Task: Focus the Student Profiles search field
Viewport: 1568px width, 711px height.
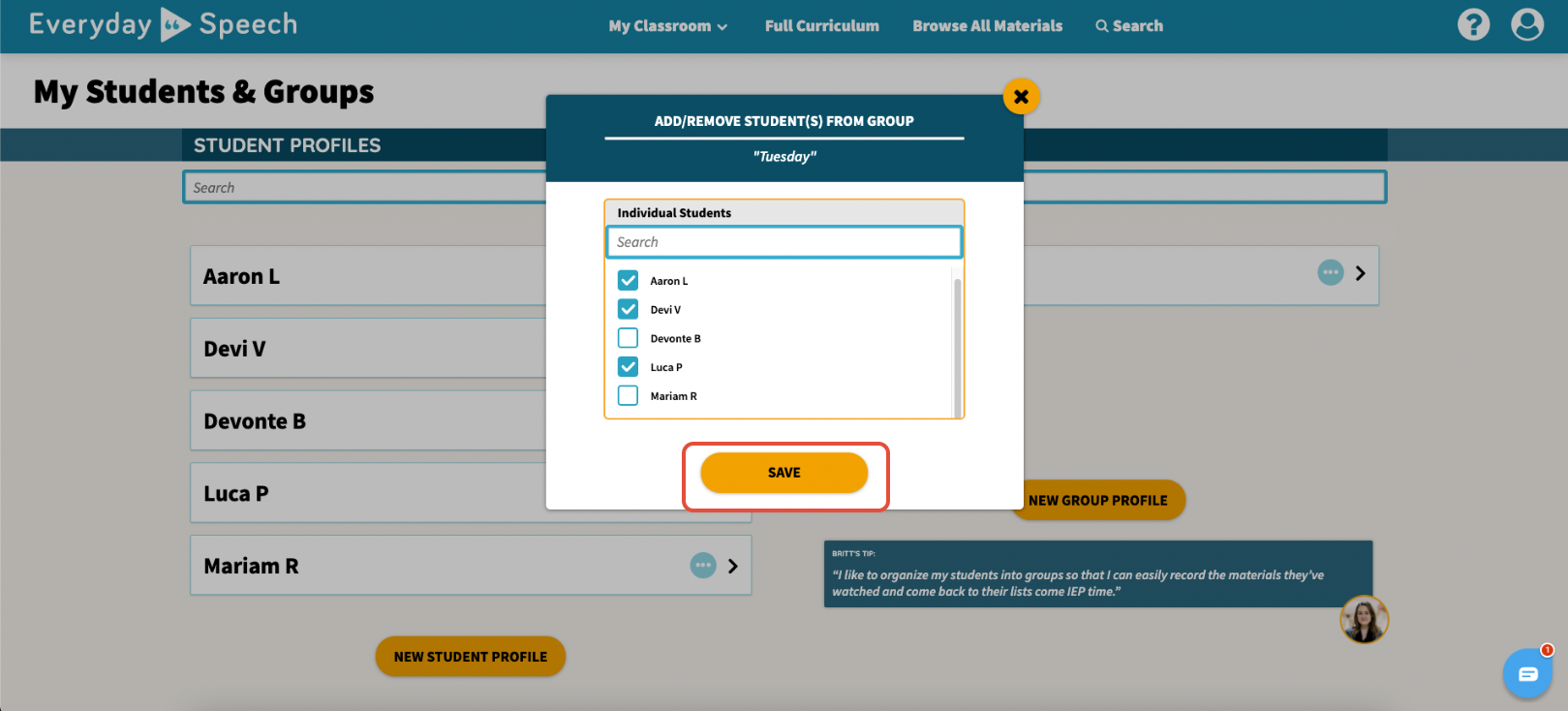Action: (784, 187)
